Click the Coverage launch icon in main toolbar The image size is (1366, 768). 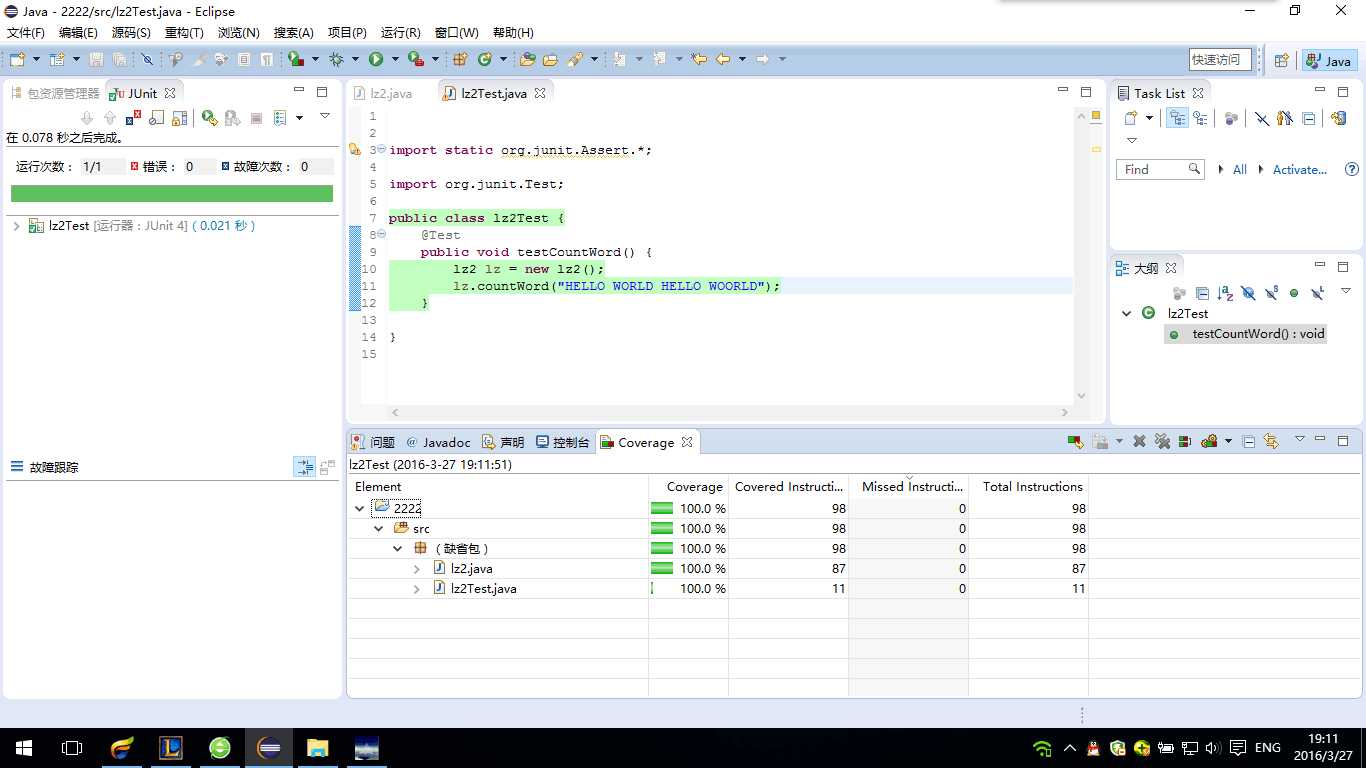coord(296,59)
